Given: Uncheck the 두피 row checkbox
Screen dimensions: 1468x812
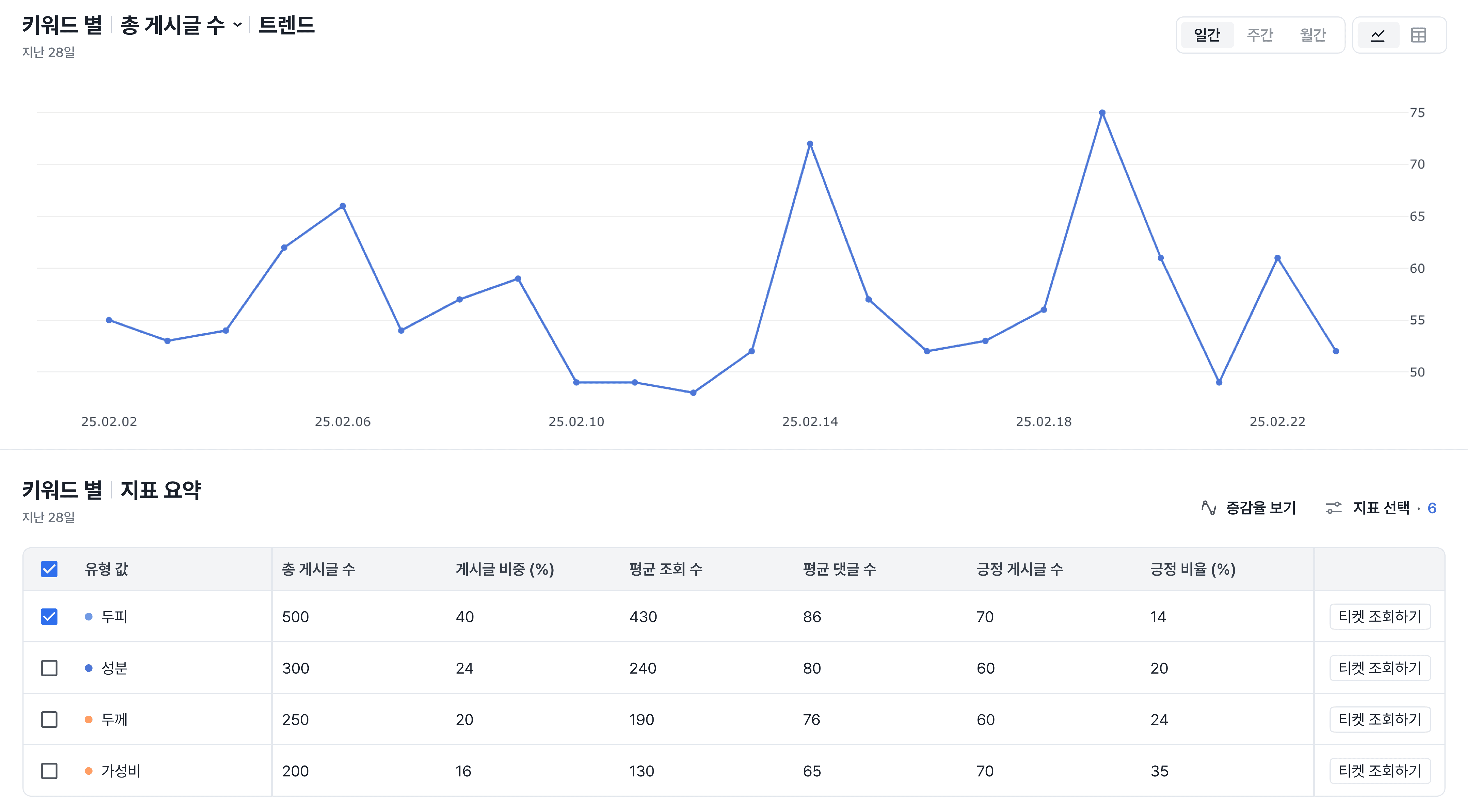Looking at the screenshot, I should point(50,617).
